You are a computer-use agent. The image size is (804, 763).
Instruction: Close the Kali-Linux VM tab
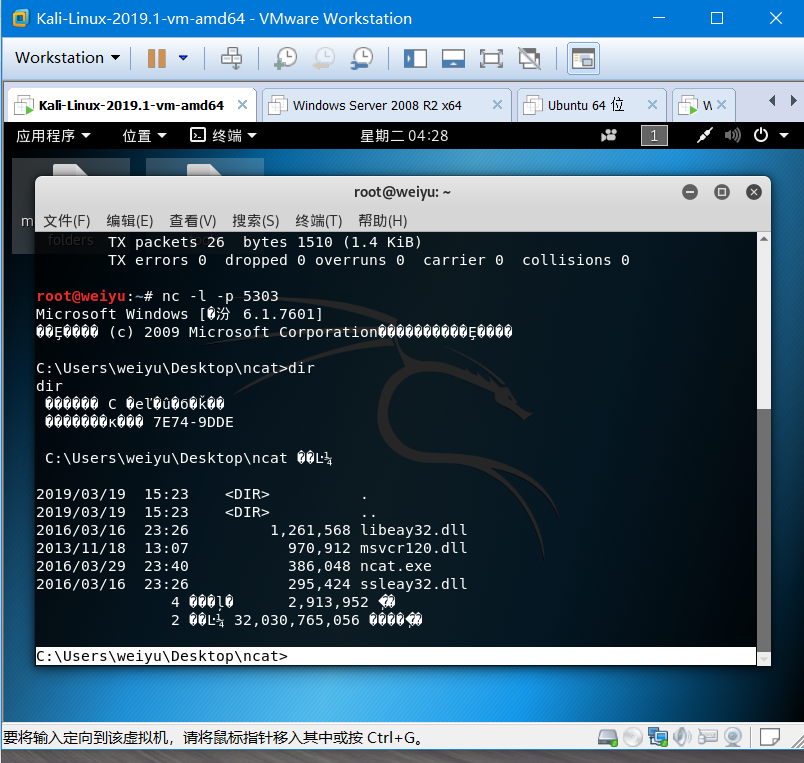(243, 105)
